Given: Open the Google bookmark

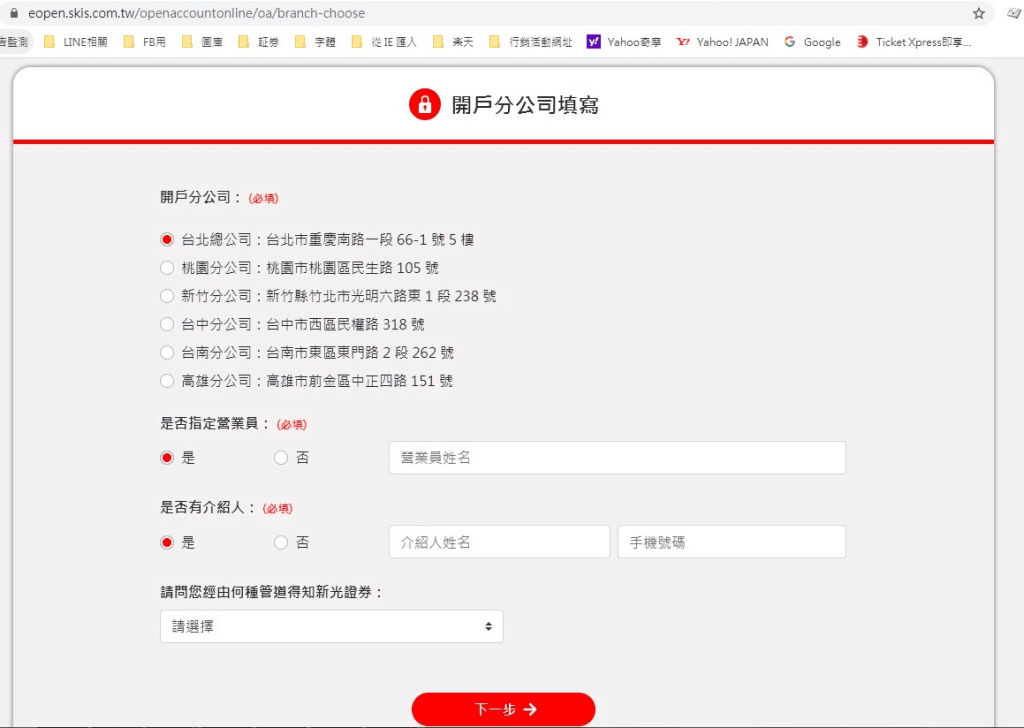Looking at the screenshot, I should 812,42.
